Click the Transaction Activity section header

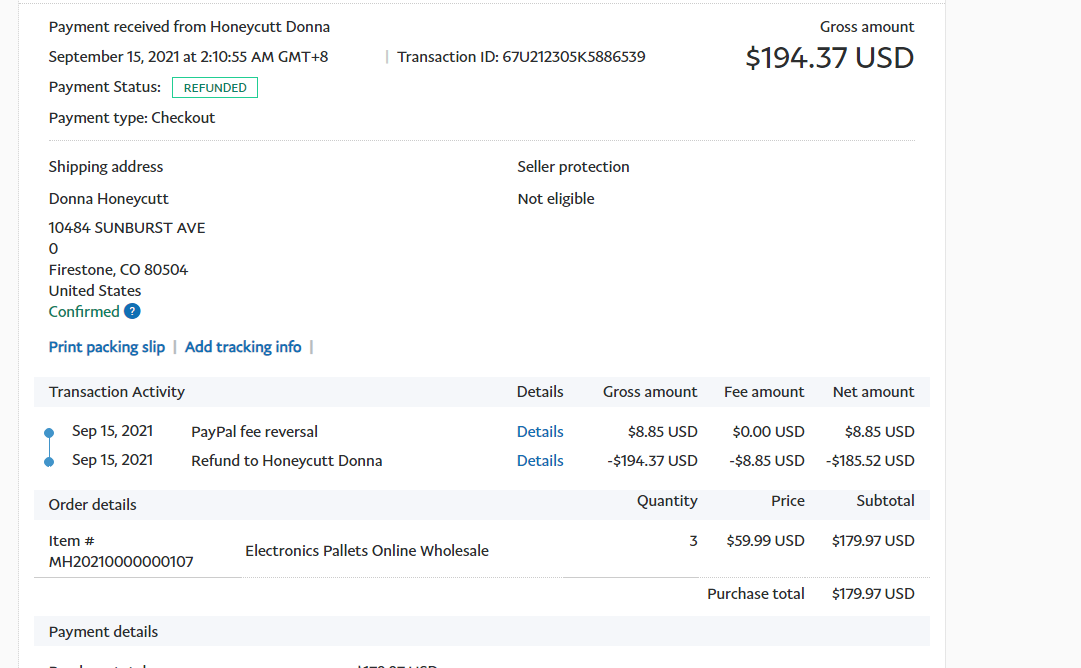click(117, 392)
